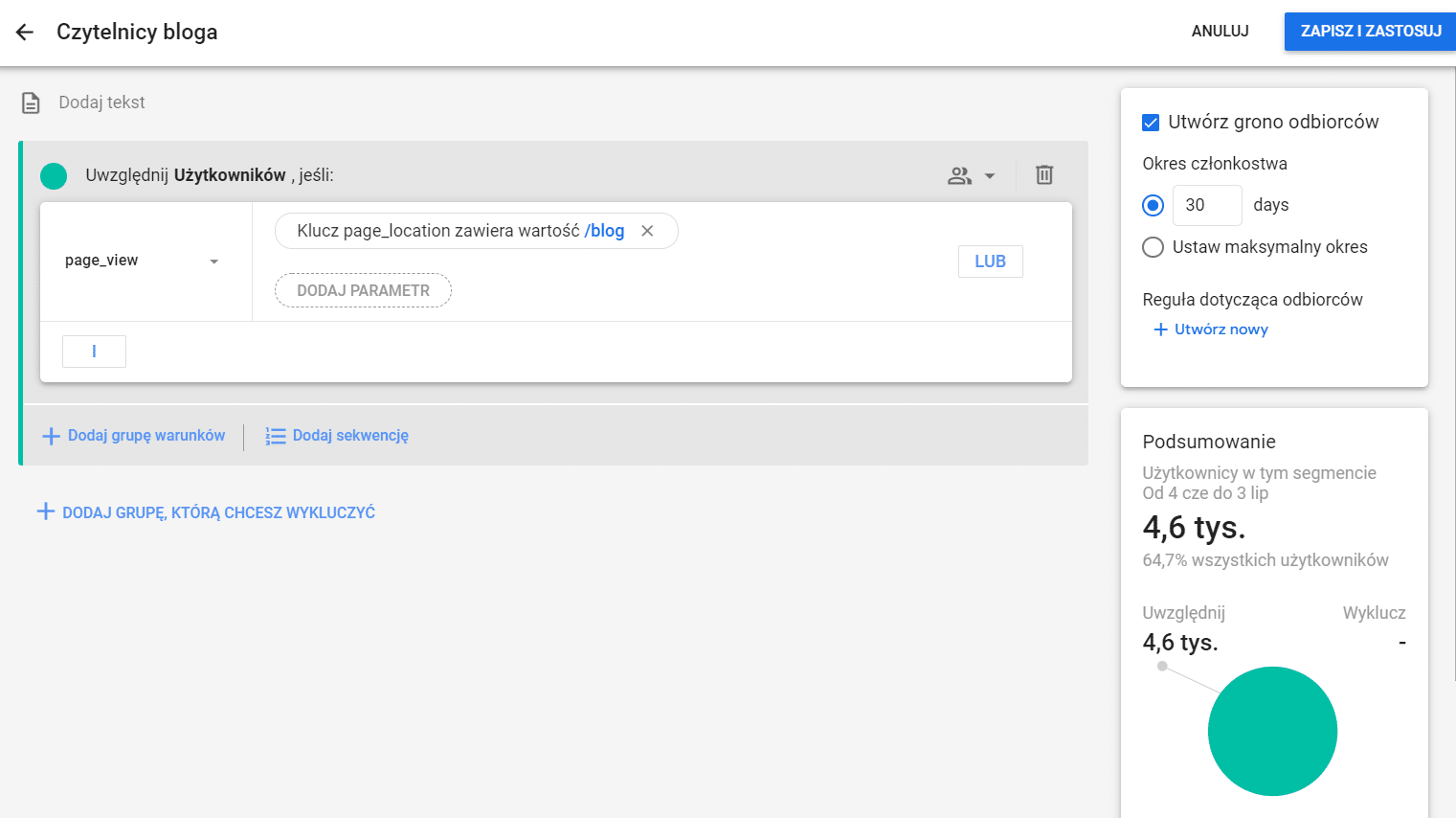Viewport: 1456px width, 818px height.
Task: Remove the page_location /blog parameter chip
Action: [647, 231]
